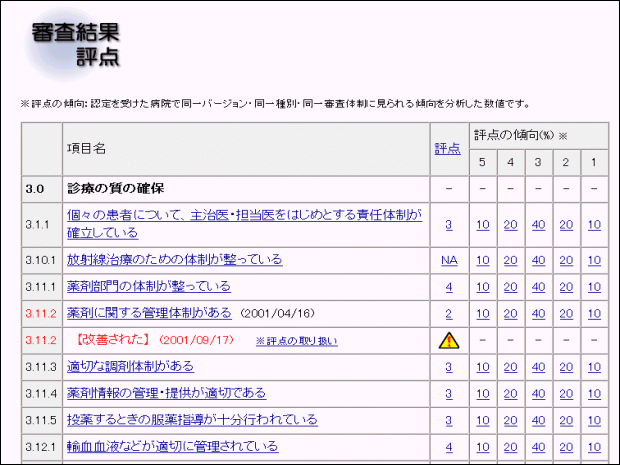620x465 pixels.
Task: Open 輸血血液などが適切に管理されている link
Action: coord(172,446)
